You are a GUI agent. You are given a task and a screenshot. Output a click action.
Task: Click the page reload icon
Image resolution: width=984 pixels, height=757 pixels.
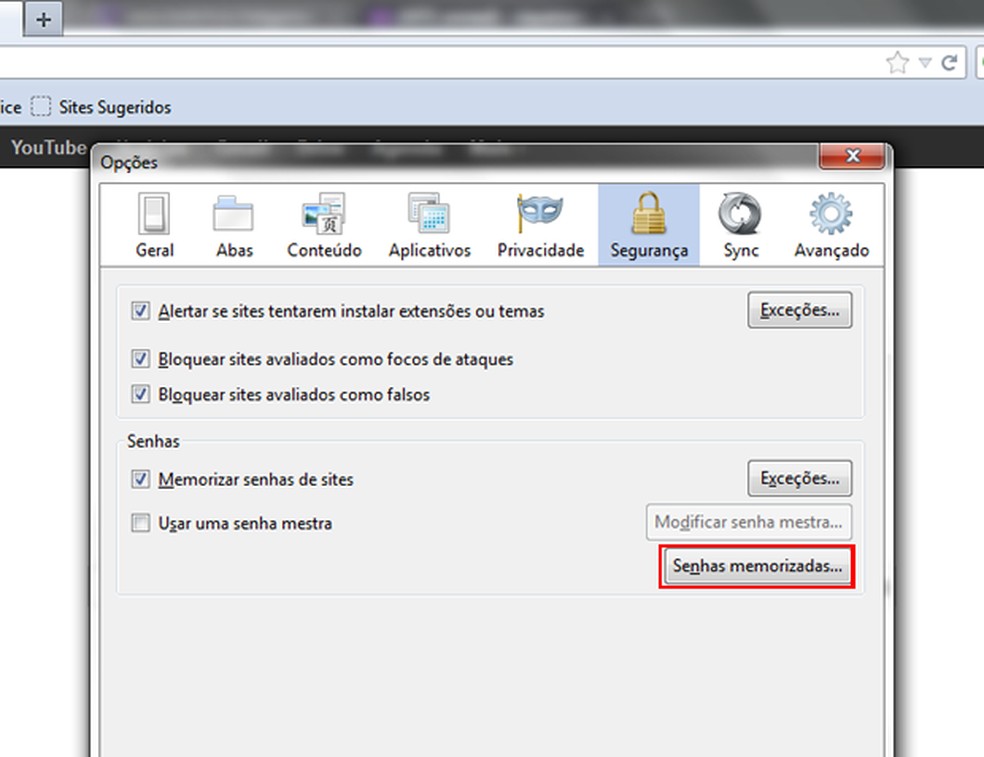(x=948, y=62)
